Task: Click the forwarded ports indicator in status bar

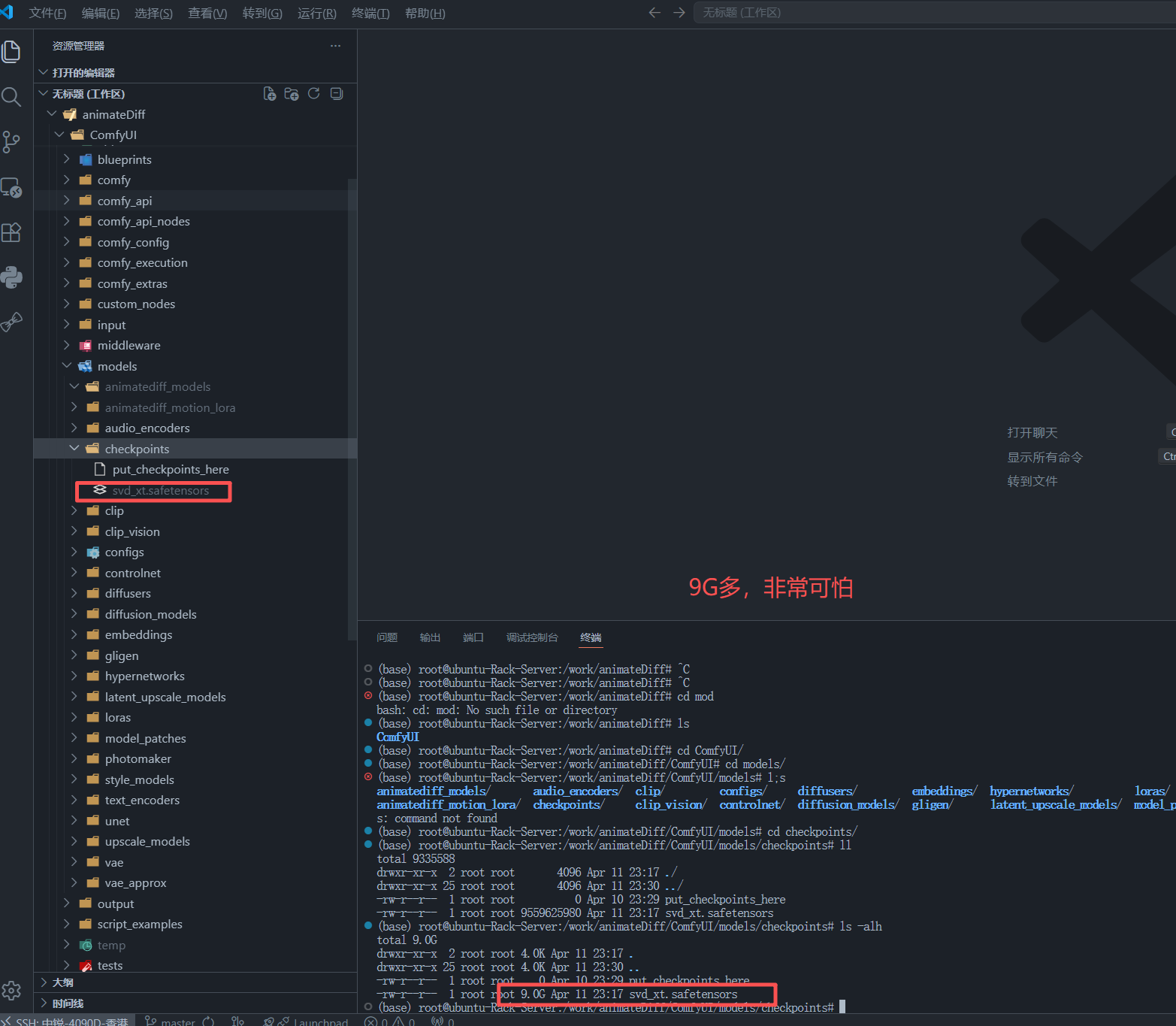Action: pos(443,1021)
